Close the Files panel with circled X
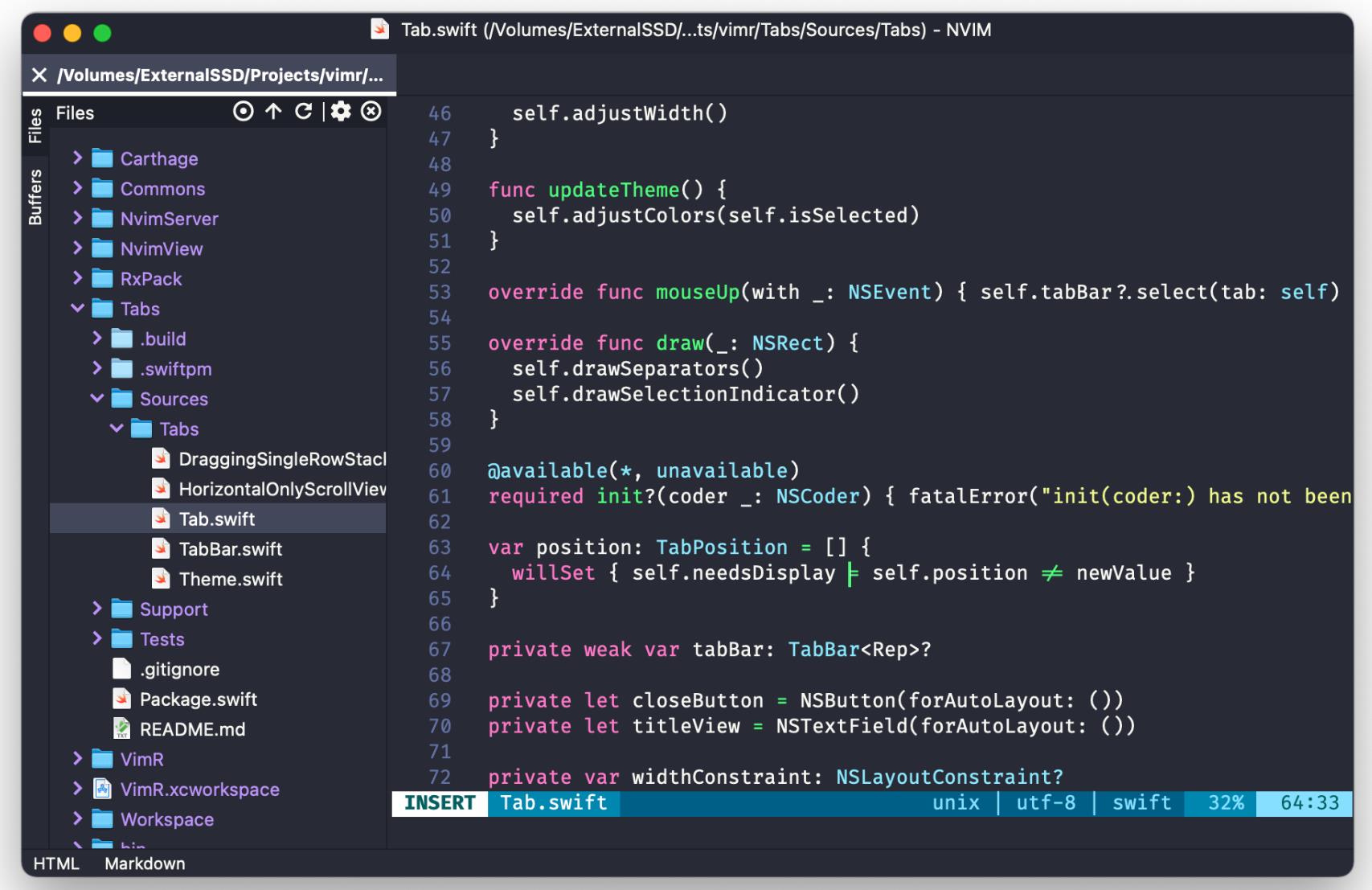 [x=371, y=112]
